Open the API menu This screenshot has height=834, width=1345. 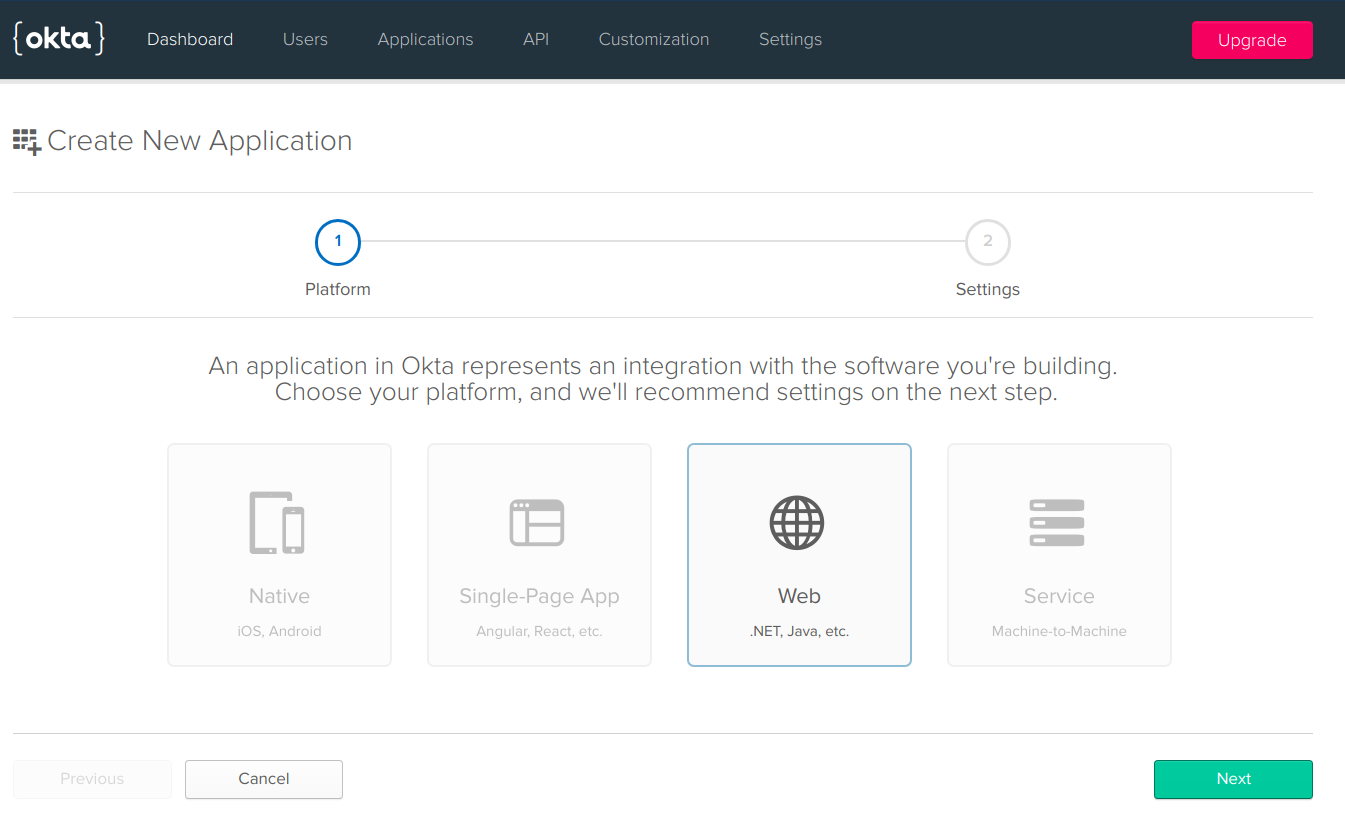(536, 39)
